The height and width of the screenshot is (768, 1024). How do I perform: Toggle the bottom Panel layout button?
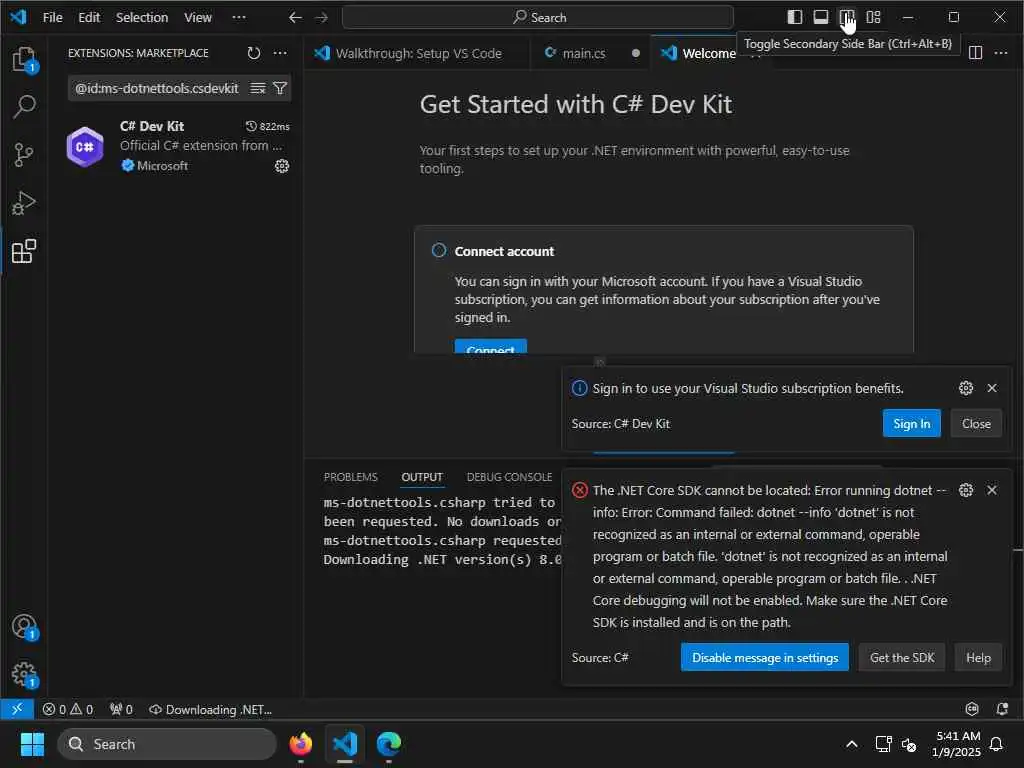coord(820,17)
